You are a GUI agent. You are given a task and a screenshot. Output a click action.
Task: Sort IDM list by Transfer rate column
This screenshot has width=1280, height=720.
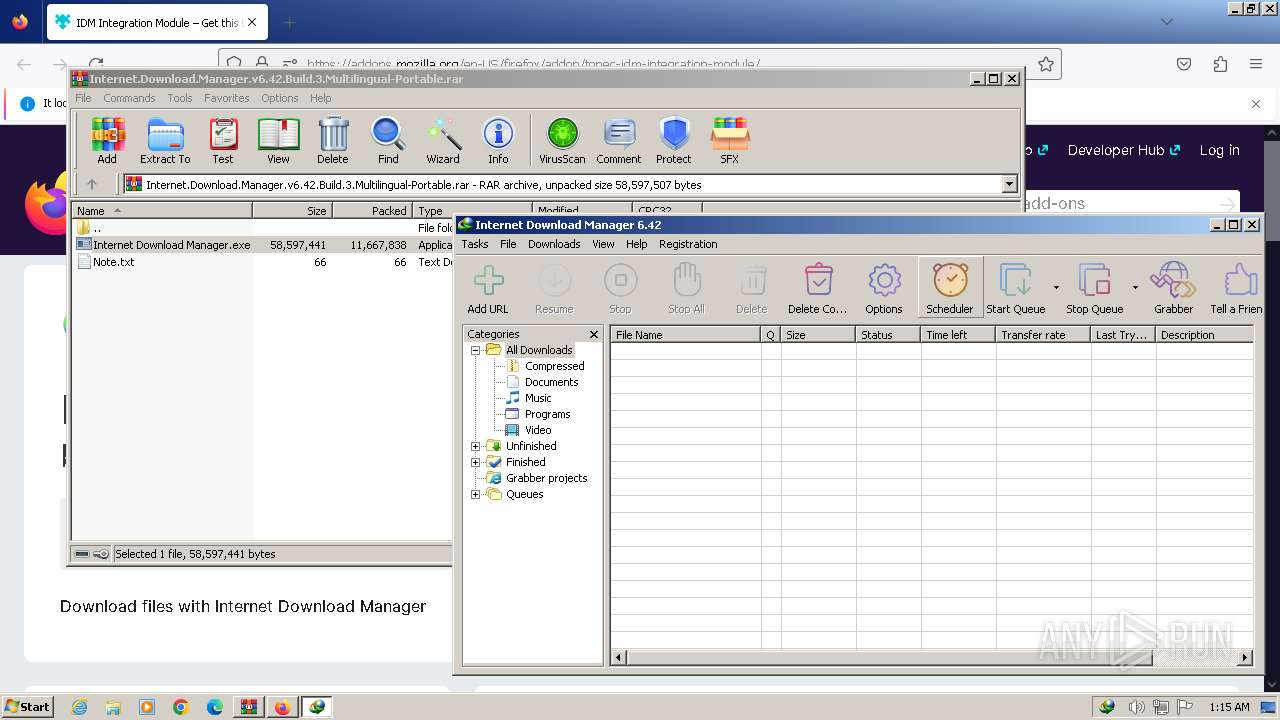[1043, 335]
